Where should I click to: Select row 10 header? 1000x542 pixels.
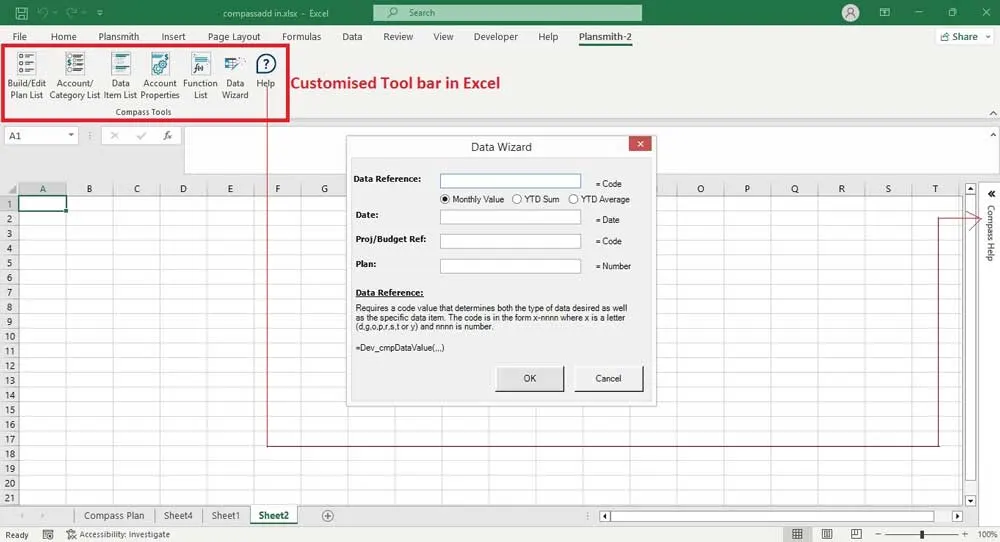coord(10,336)
